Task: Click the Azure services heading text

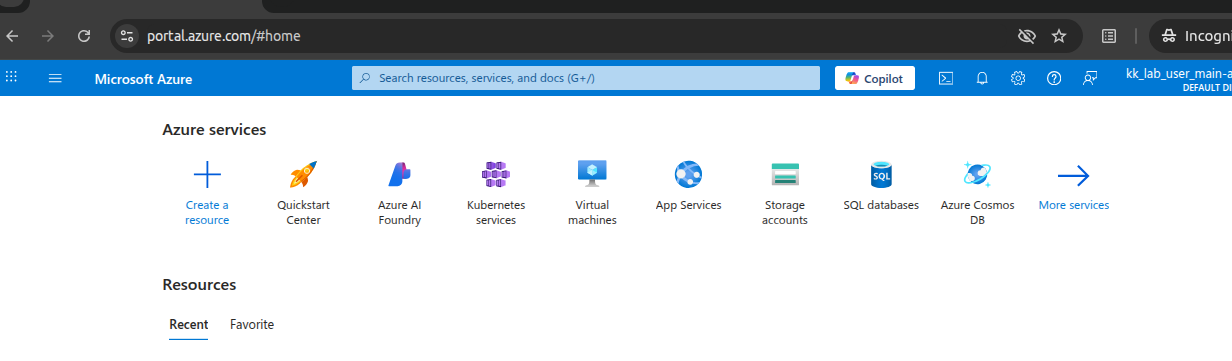Action: [x=214, y=130]
